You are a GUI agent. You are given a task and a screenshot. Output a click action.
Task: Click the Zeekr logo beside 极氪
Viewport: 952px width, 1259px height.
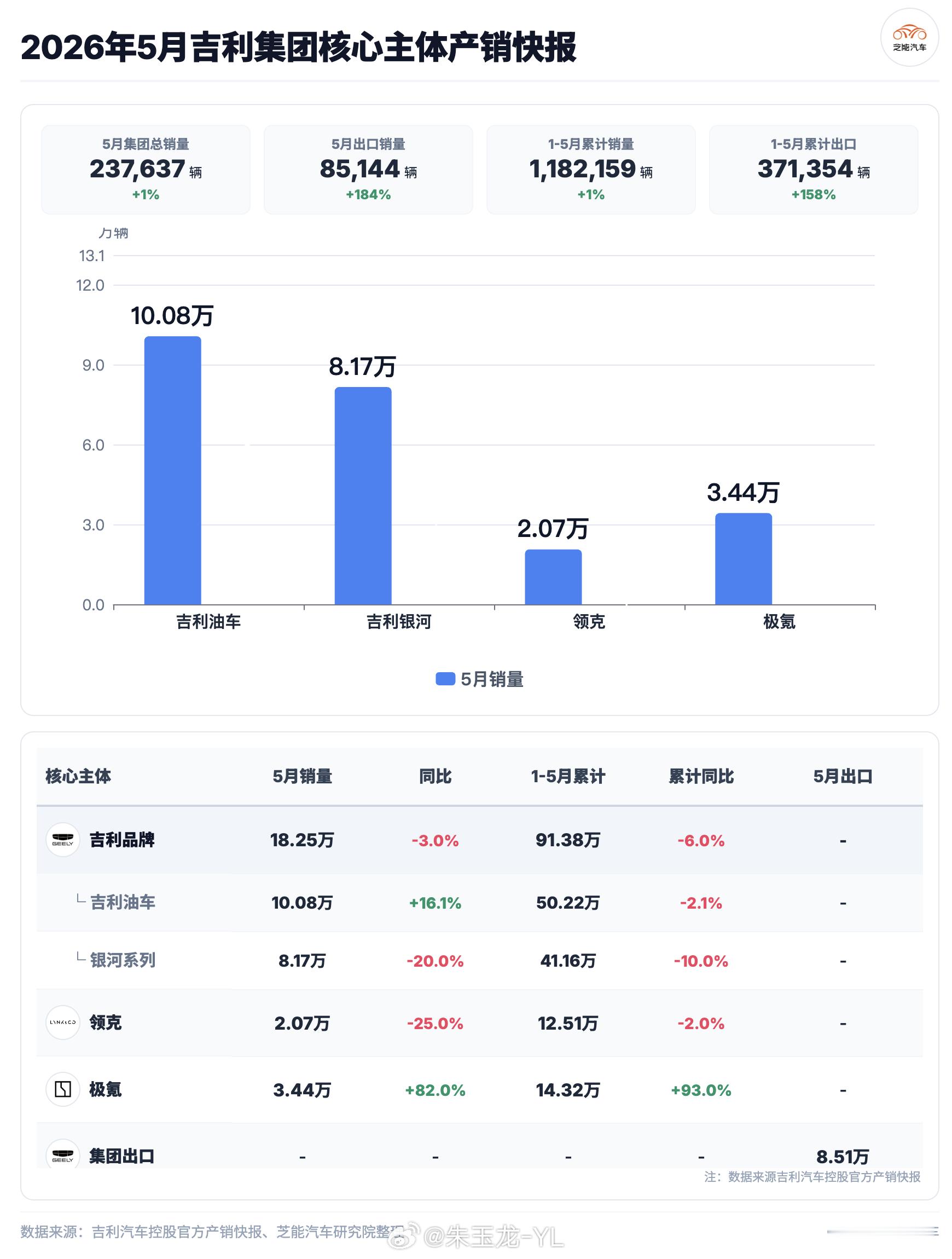62,1089
